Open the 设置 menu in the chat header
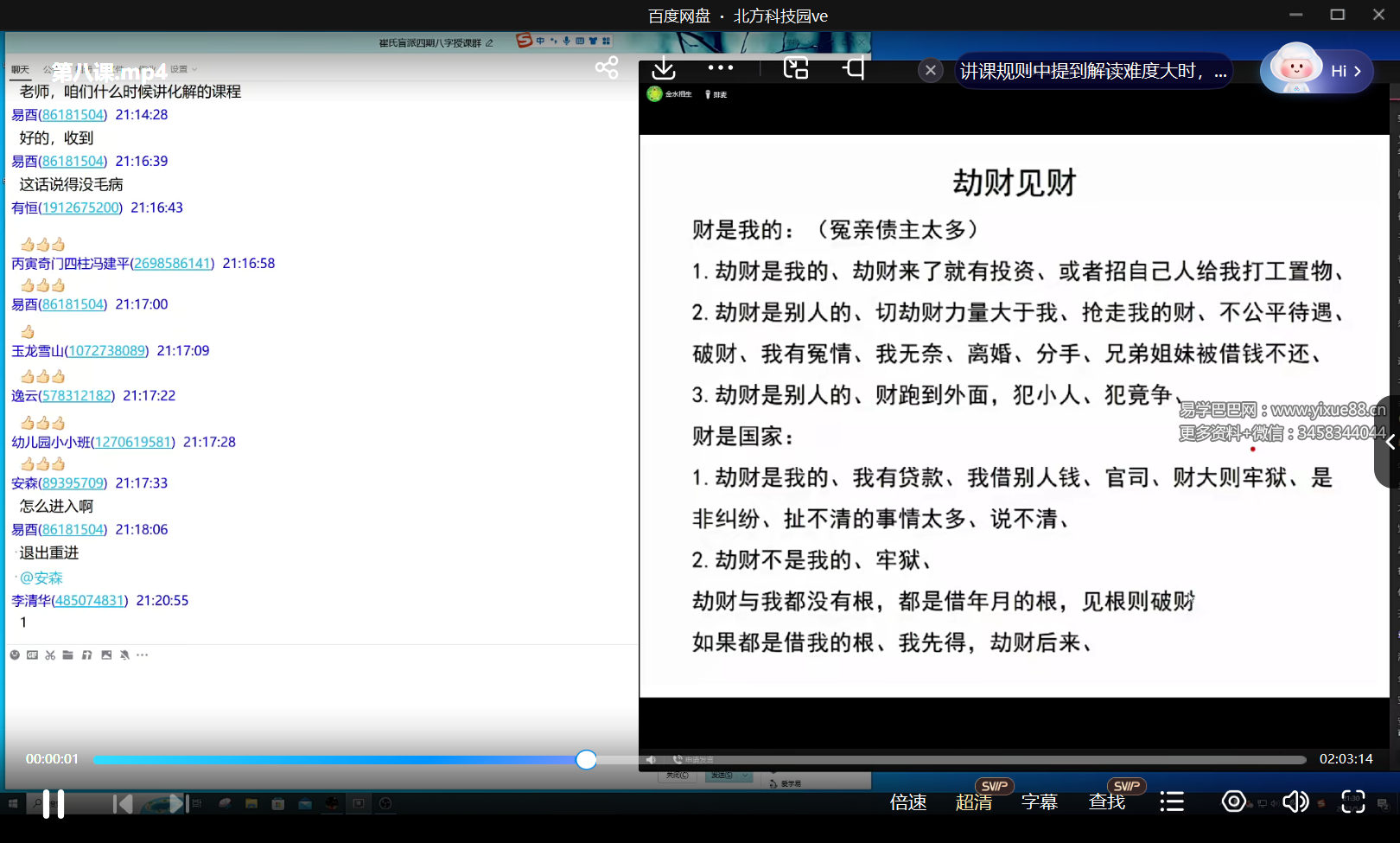The image size is (1400, 843). [177, 68]
